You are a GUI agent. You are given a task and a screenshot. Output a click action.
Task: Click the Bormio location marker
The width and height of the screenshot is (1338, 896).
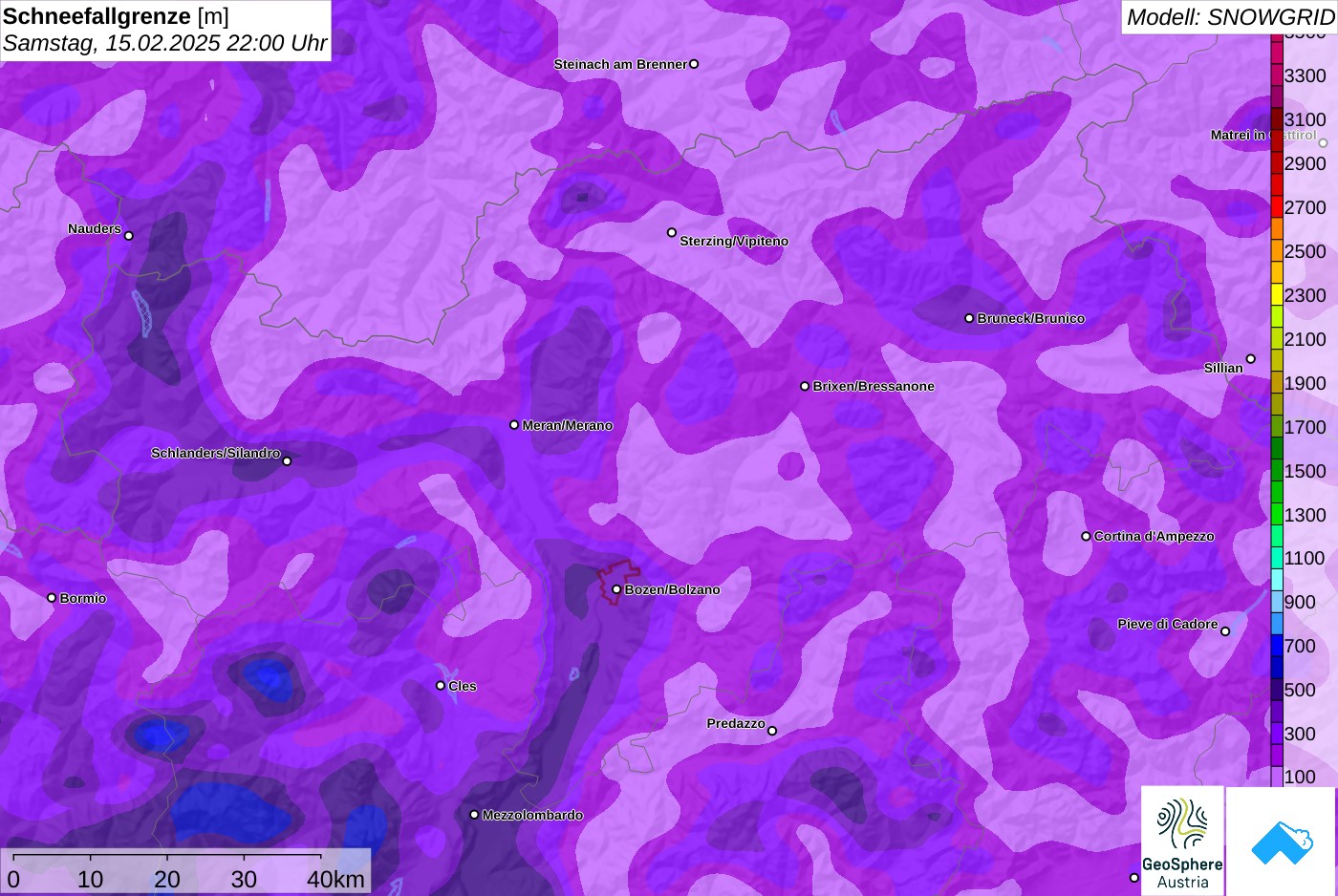(x=52, y=598)
